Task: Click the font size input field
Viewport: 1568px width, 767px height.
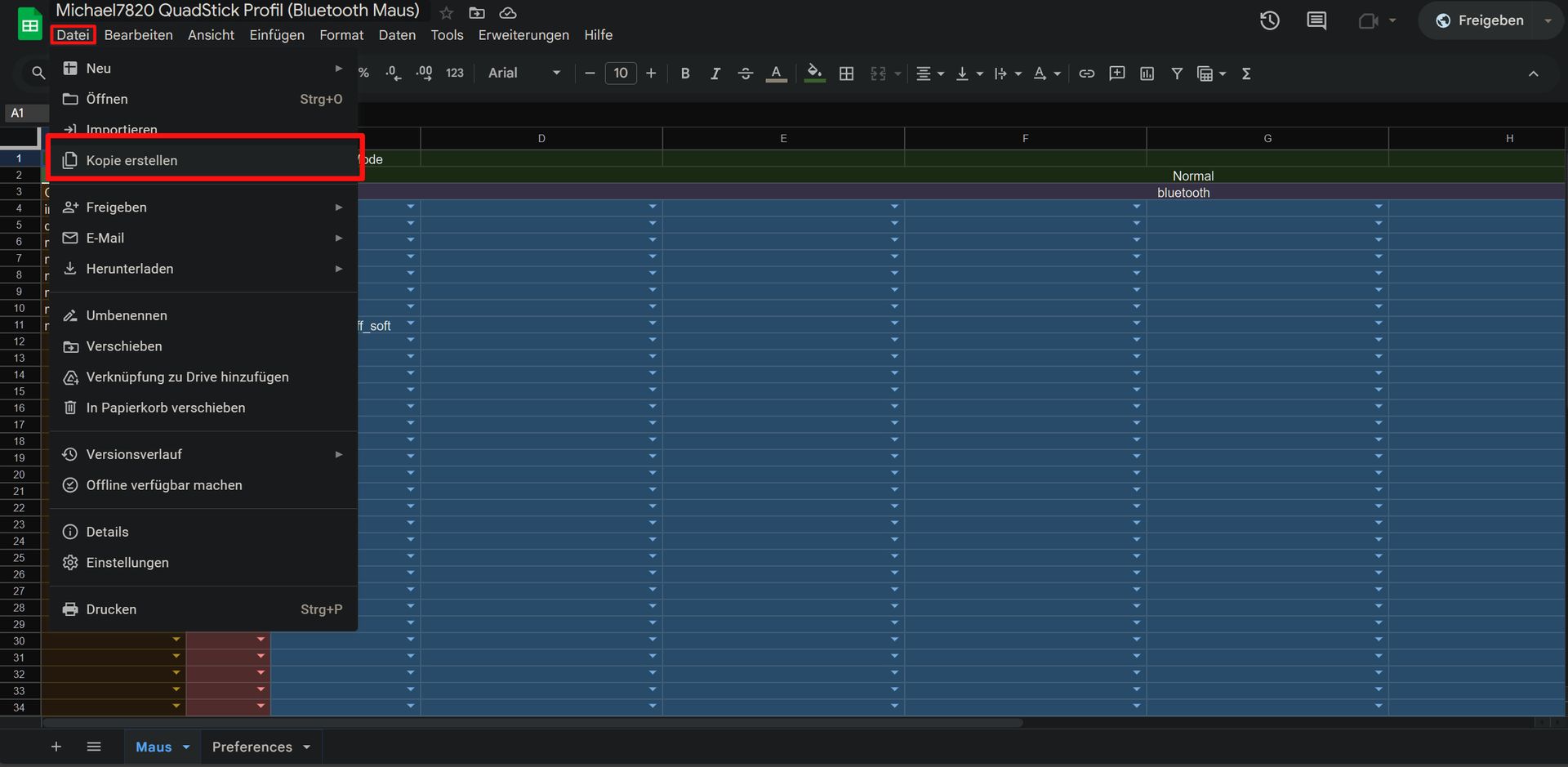Action: point(621,74)
